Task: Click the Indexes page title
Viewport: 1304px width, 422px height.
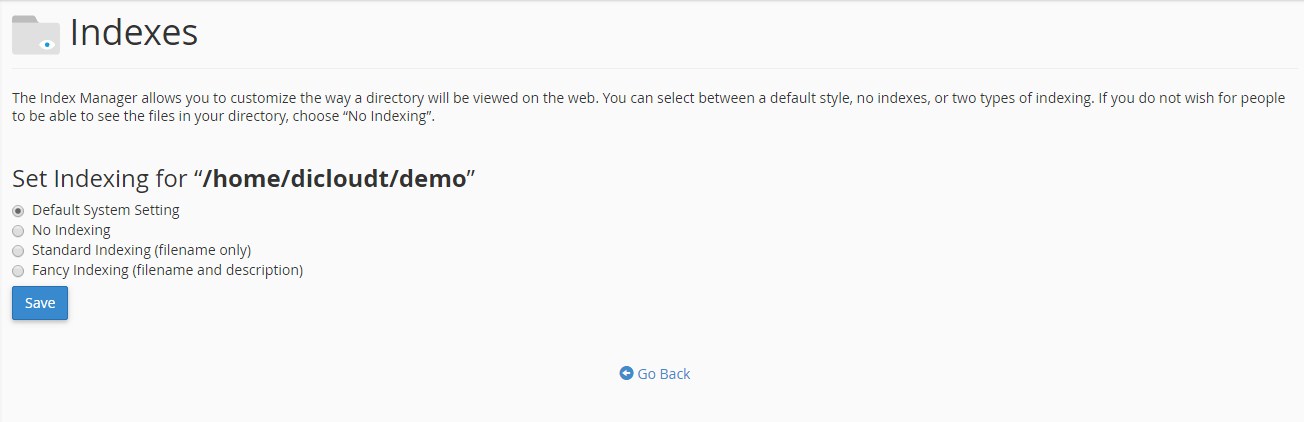Action: (x=134, y=33)
